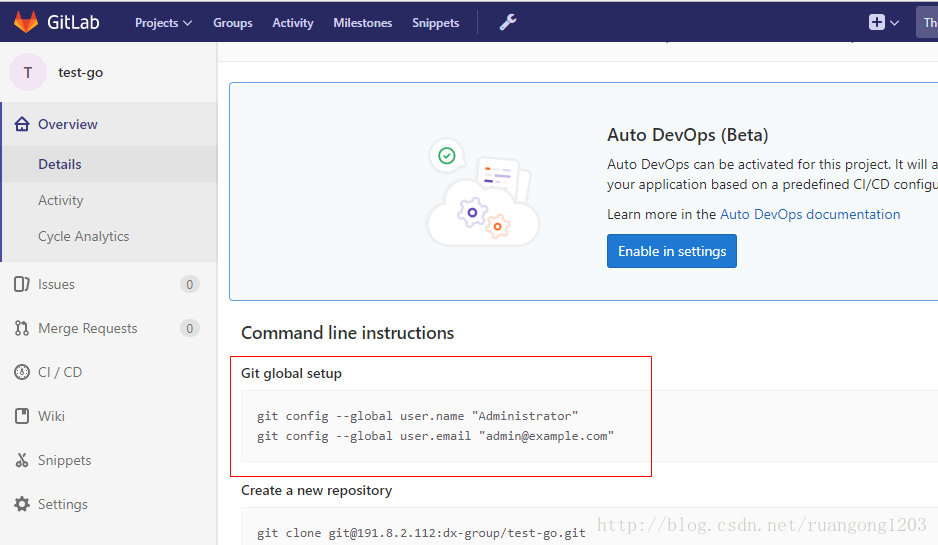
Task: Open Snippets in the left sidebar
Action: point(65,460)
